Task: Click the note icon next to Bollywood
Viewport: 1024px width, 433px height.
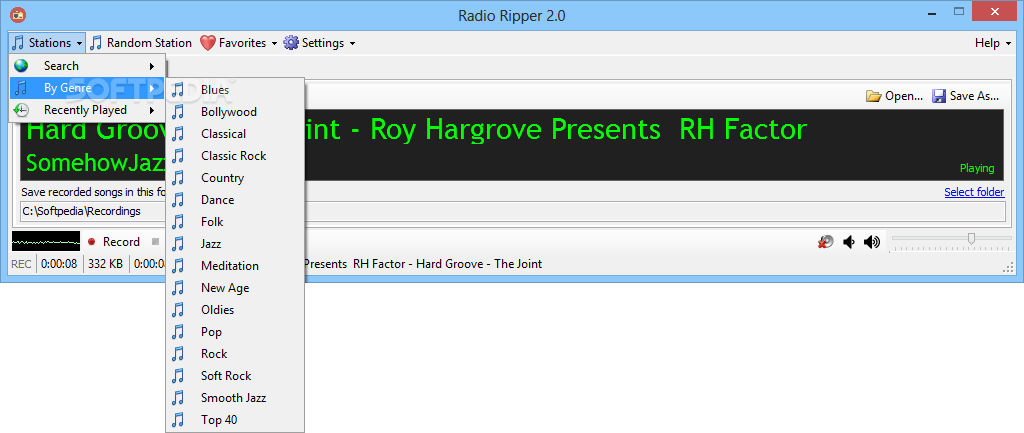Action: [x=178, y=112]
